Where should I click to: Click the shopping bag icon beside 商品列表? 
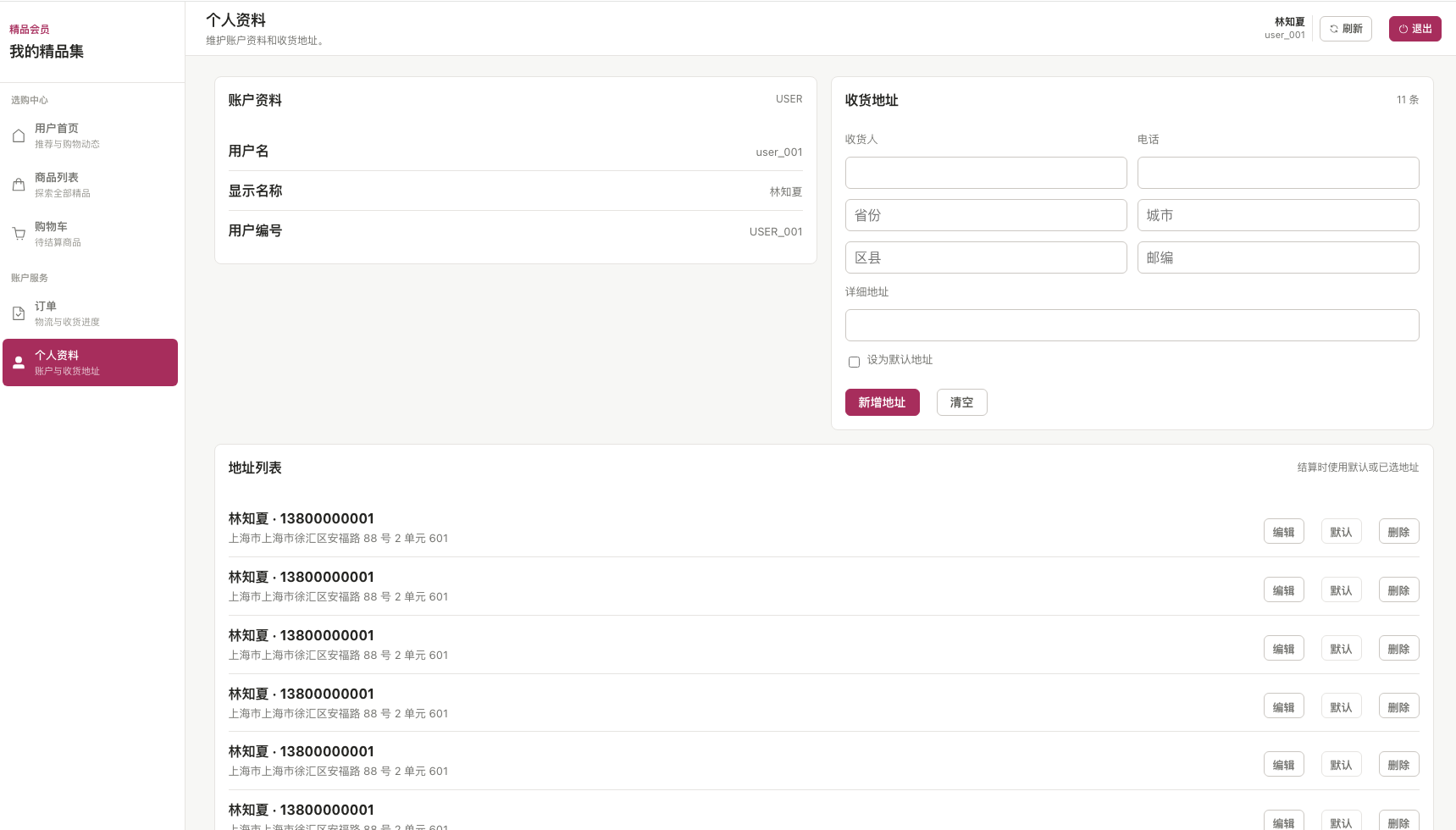(19, 185)
